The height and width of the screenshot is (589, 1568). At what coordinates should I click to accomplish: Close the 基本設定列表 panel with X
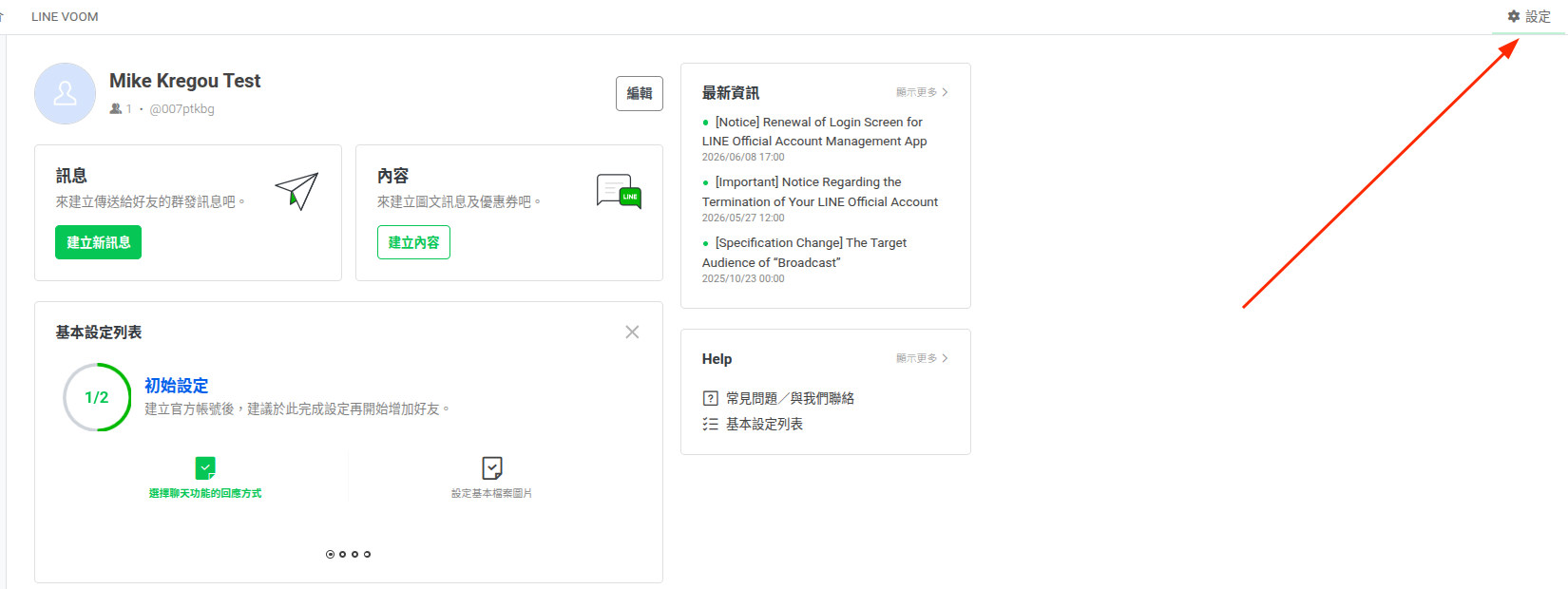[x=632, y=332]
